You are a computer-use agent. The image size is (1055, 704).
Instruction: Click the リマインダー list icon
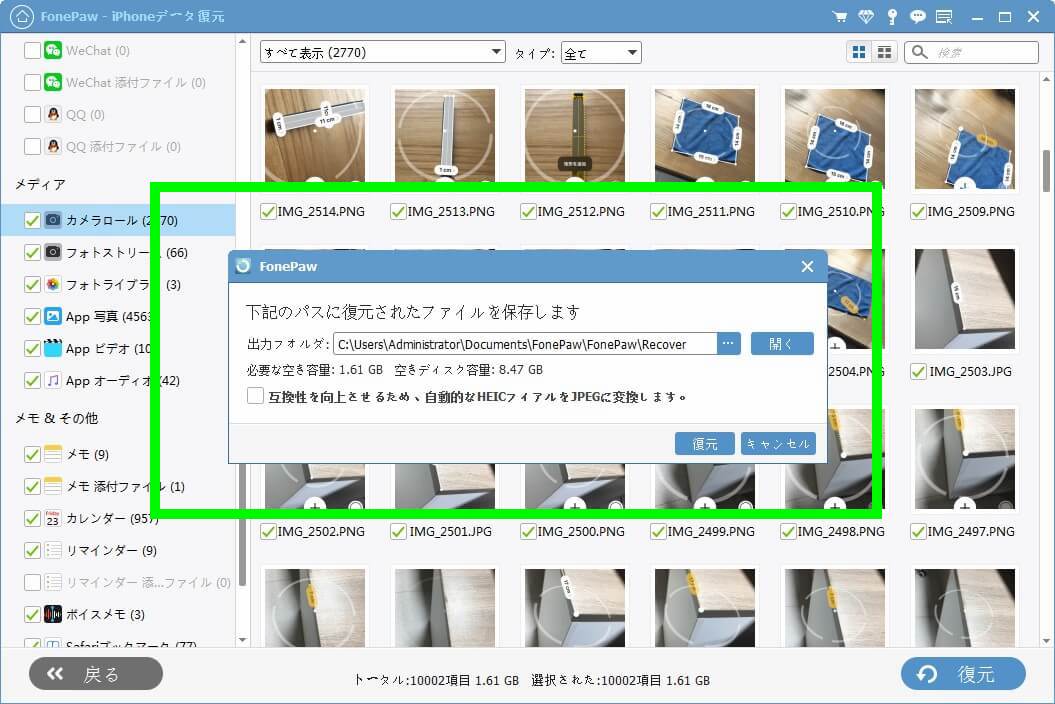pos(53,550)
